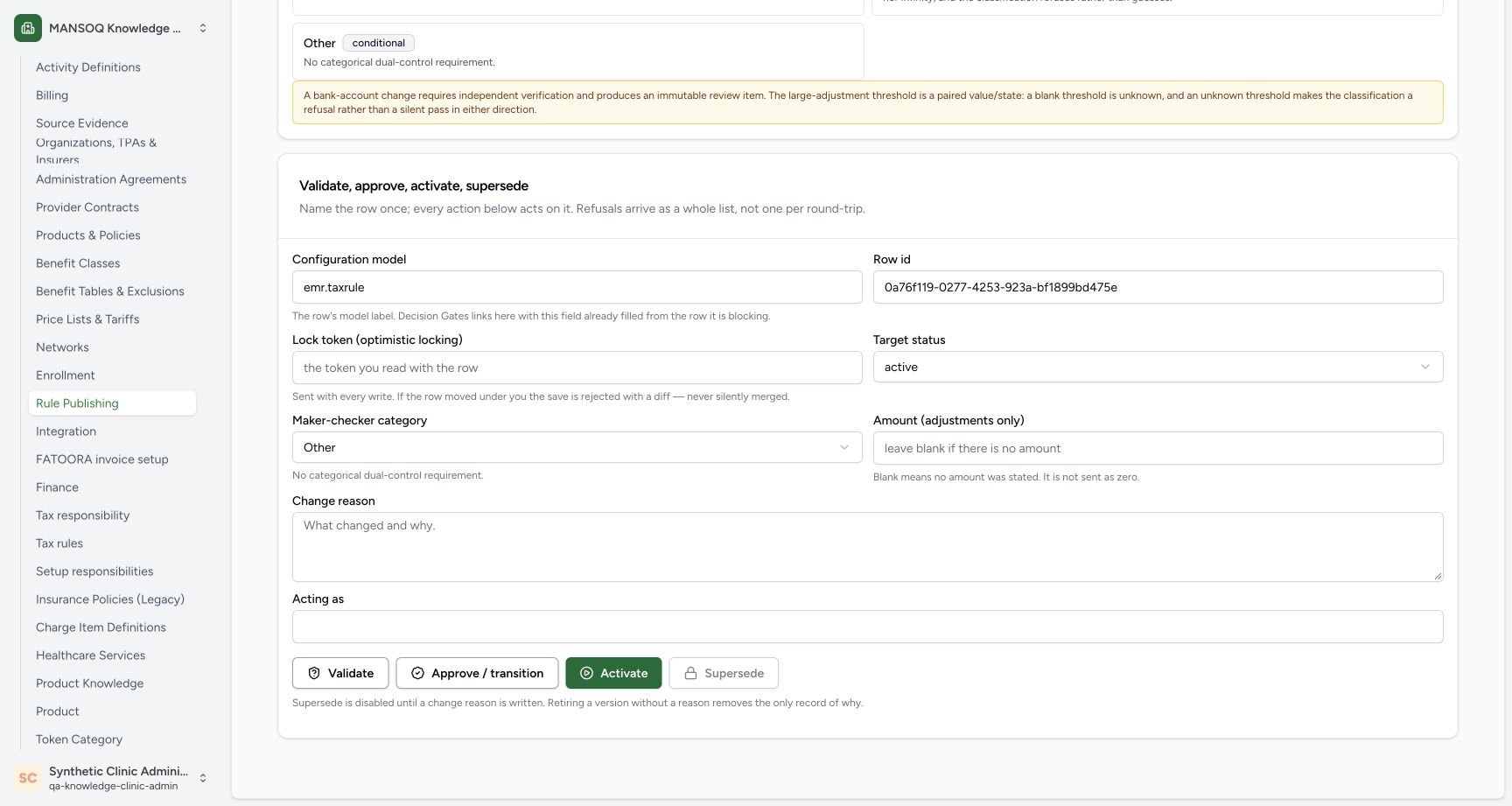The height and width of the screenshot is (806, 1512).
Task: Open Price Lists & Tariffs
Action: pyautogui.click(x=87, y=319)
